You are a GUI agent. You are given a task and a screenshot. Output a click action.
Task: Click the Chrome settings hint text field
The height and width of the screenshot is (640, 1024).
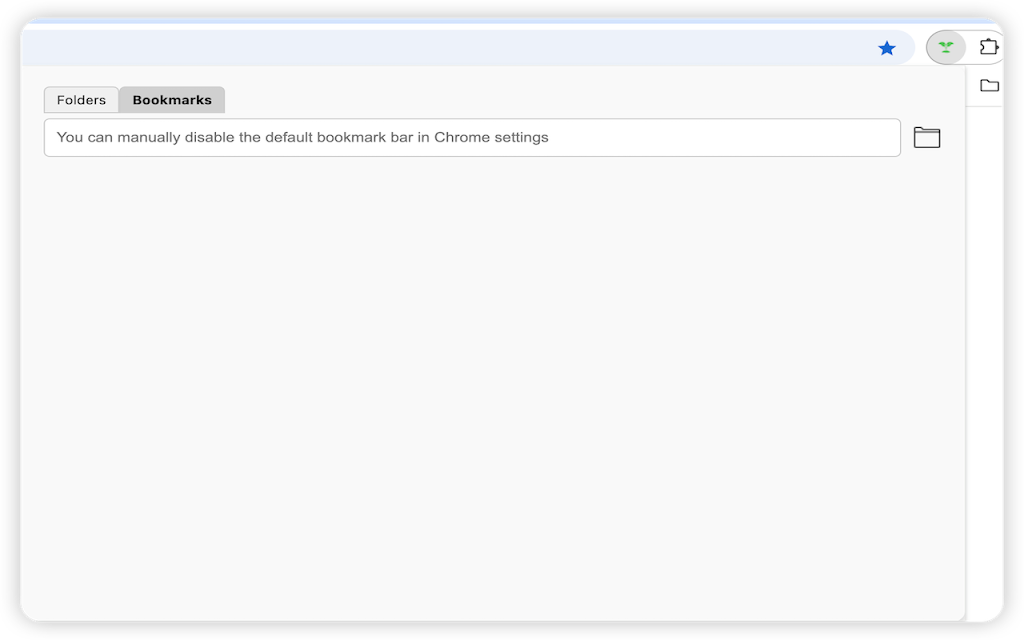pos(472,137)
